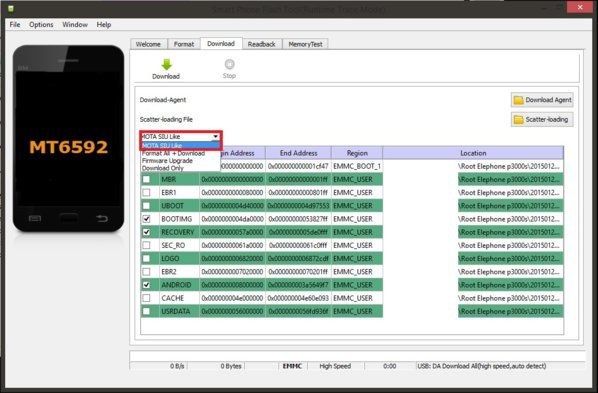Click the Download Agent folder icon

click(x=518, y=100)
